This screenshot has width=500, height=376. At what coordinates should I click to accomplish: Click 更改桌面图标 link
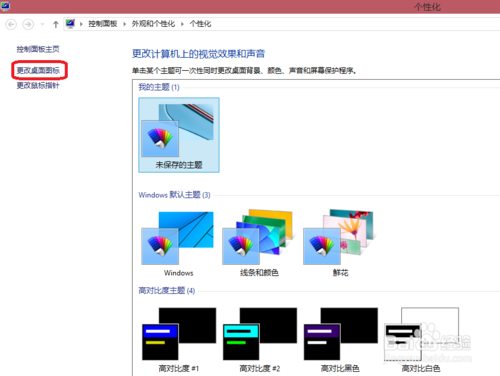tap(38, 70)
